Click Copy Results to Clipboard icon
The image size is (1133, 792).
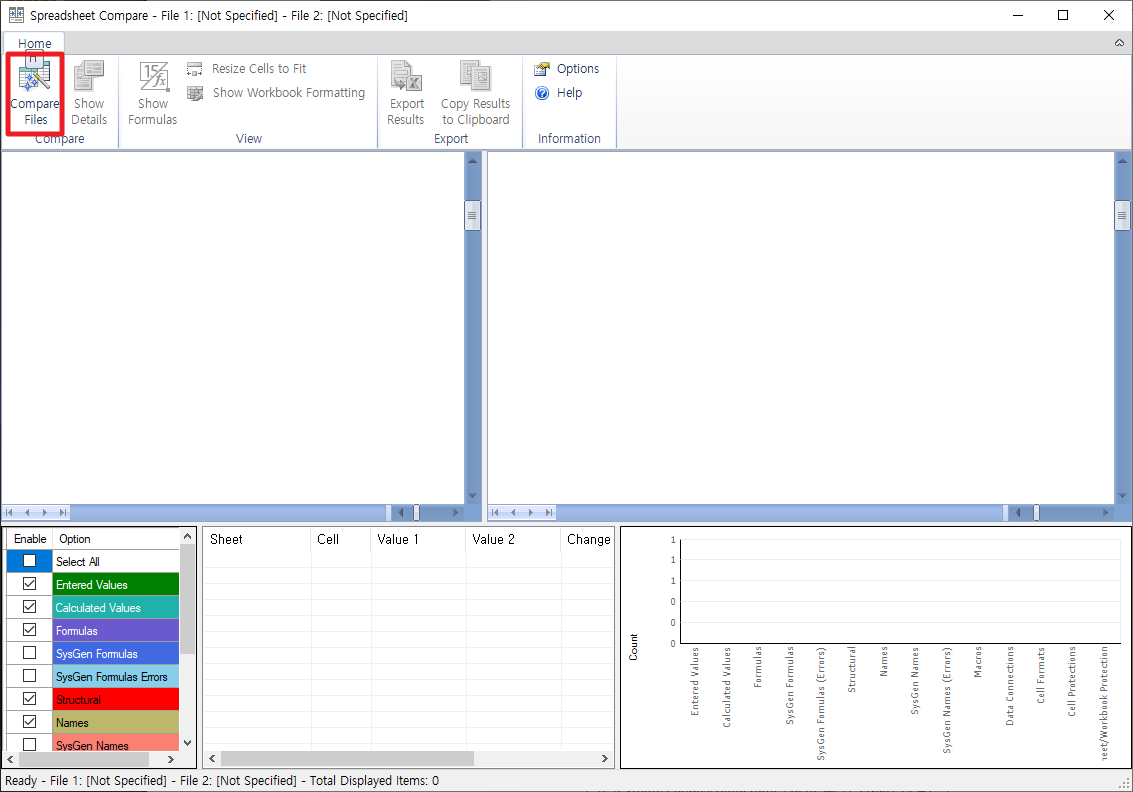pos(475,77)
